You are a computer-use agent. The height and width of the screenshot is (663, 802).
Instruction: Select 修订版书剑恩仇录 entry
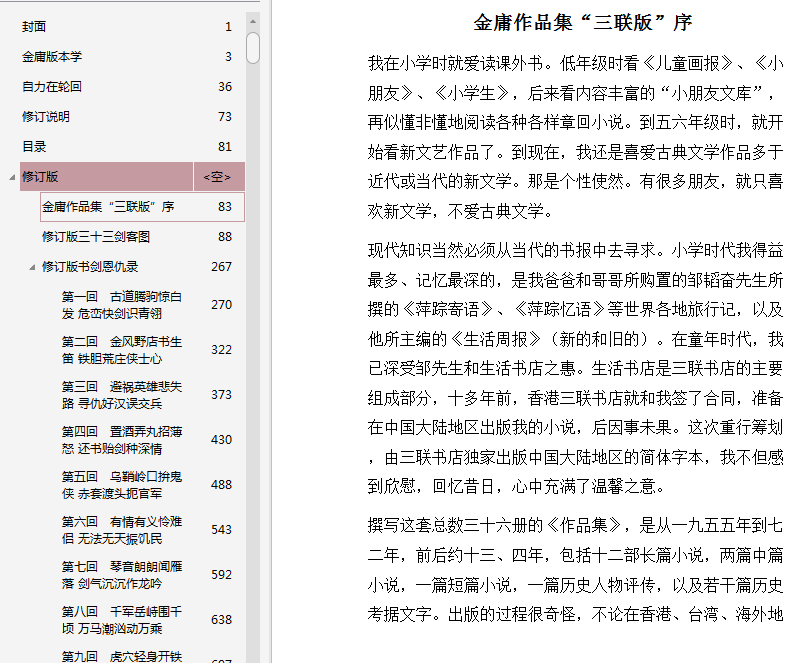tap(90, 267)
